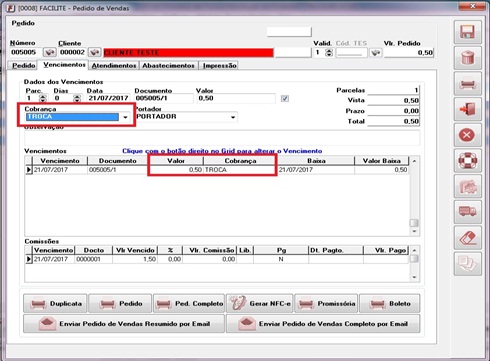Expand the Portador dropdown
491x361 pixels.
(233, 117)
